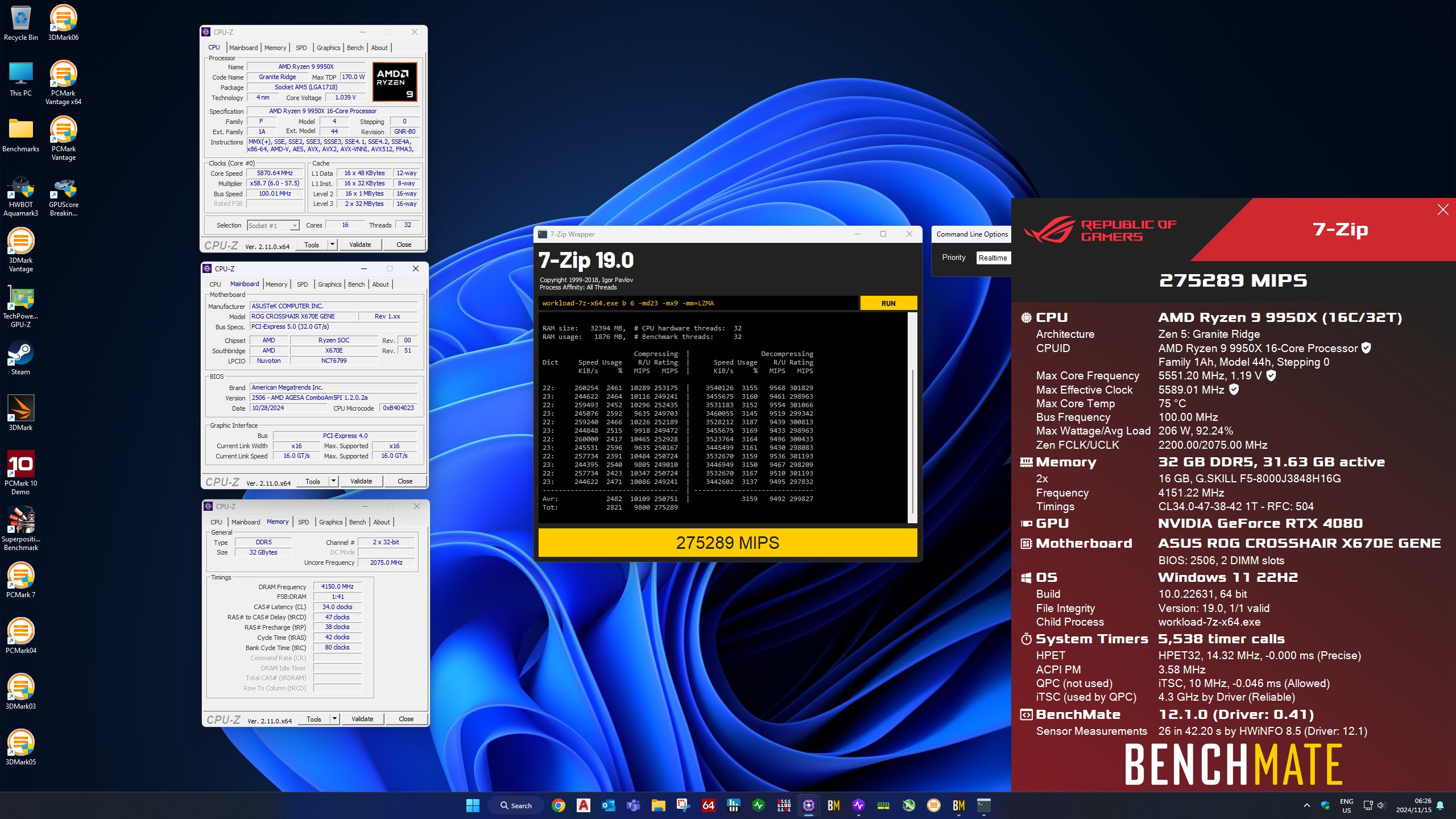
Task: Click Validate in CPU-Z CPU window
Action: point(360,245)
